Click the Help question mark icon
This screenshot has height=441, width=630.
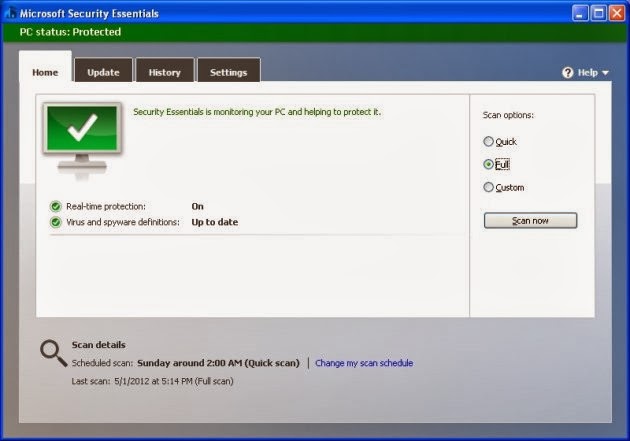tap(567, 73)
